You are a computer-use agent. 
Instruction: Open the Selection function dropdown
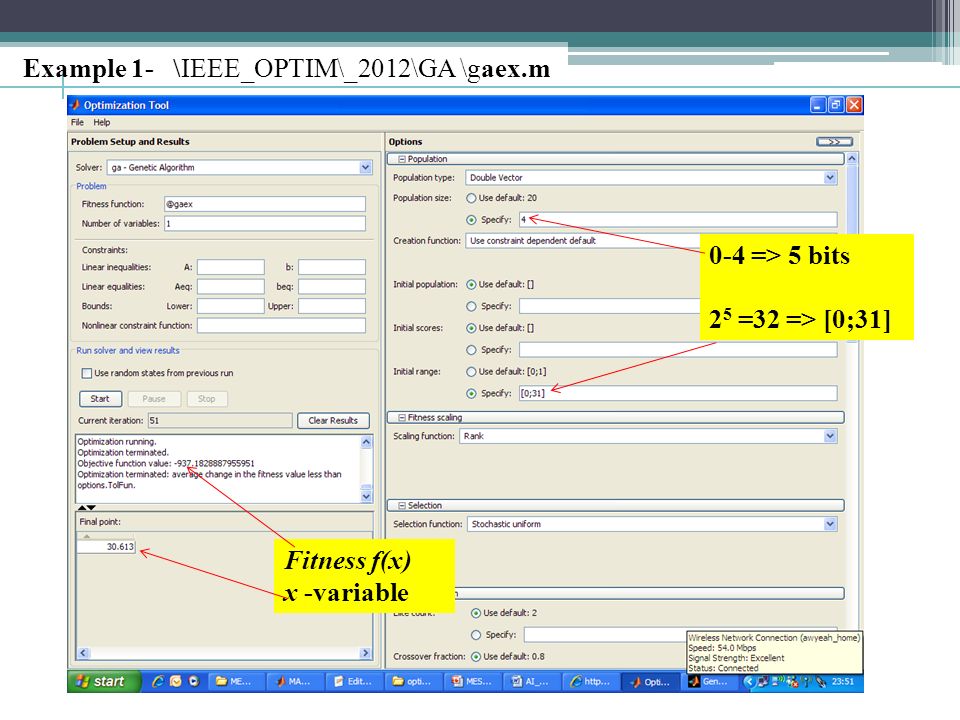pyautogui.click(x=830, y=524)
